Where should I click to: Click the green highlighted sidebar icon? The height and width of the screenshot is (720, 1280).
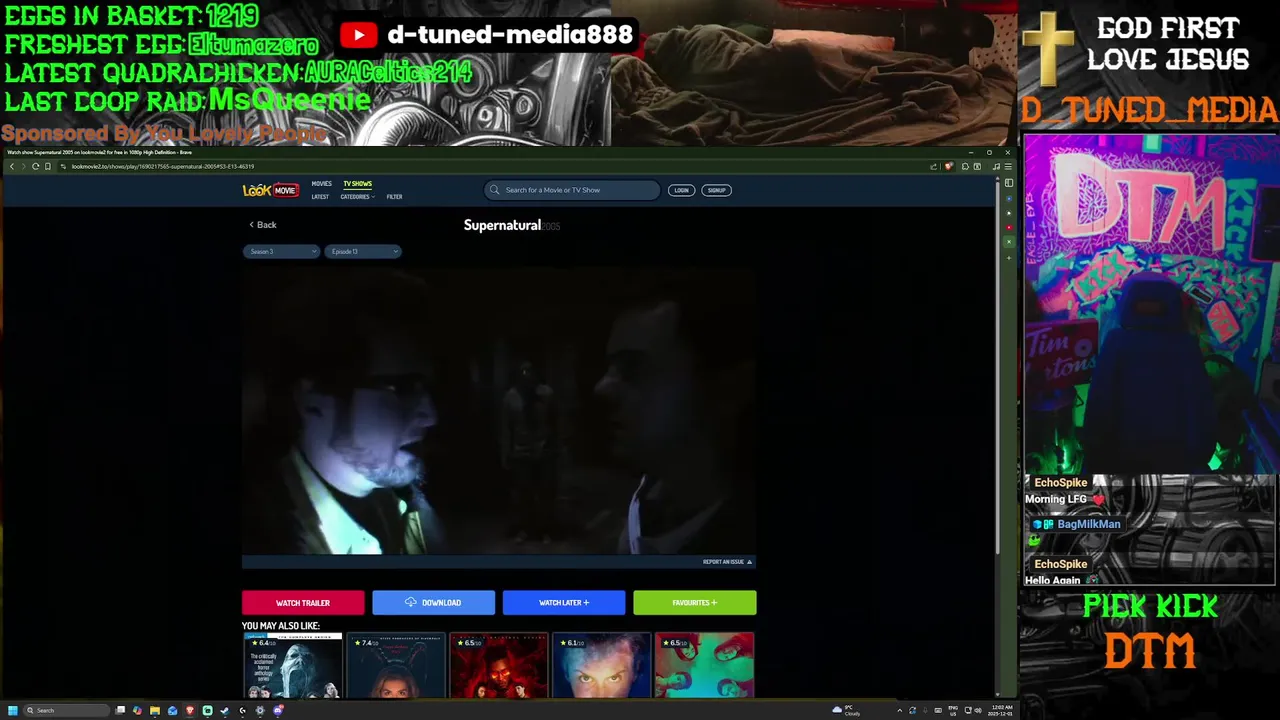(x=1009, y=241)
